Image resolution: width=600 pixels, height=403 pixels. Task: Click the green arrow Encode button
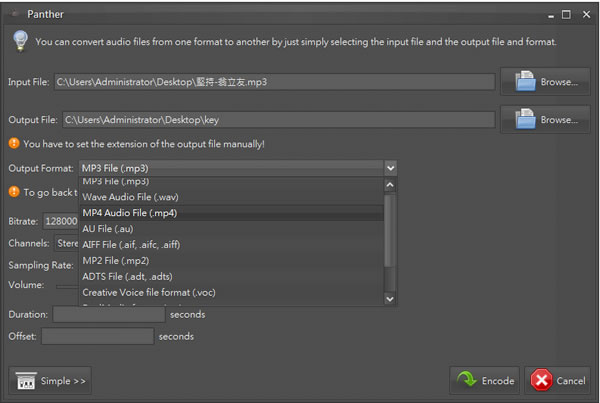484,380
